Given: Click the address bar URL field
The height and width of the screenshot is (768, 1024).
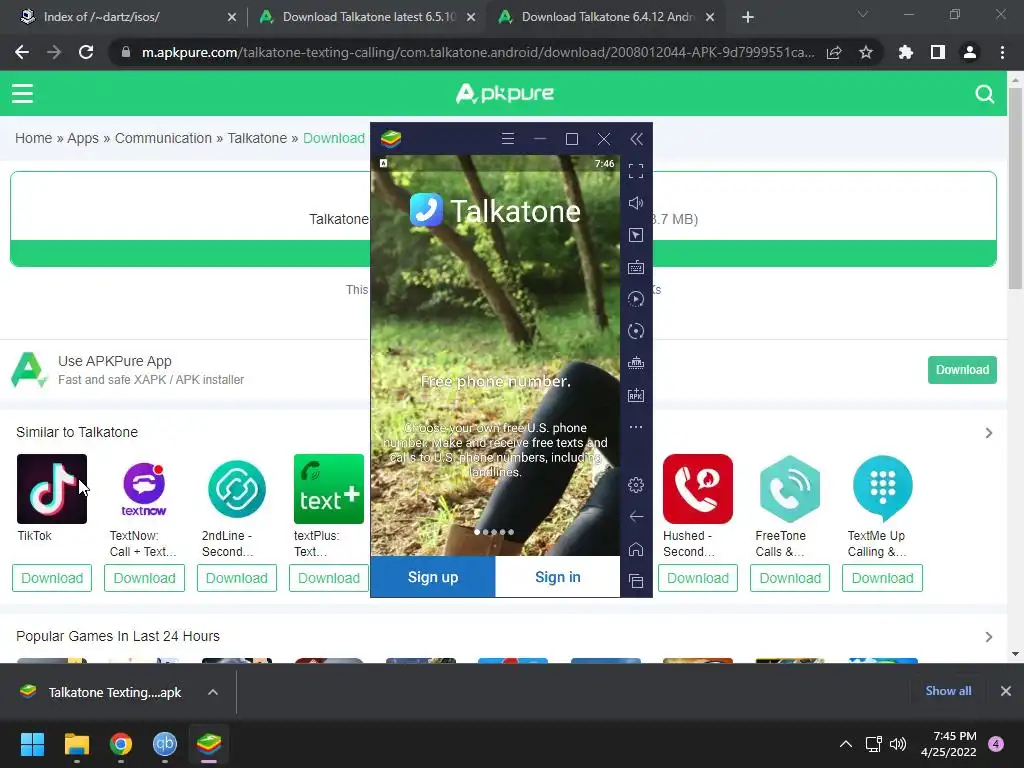Looking at the screenshot, I should pos(477,52).
